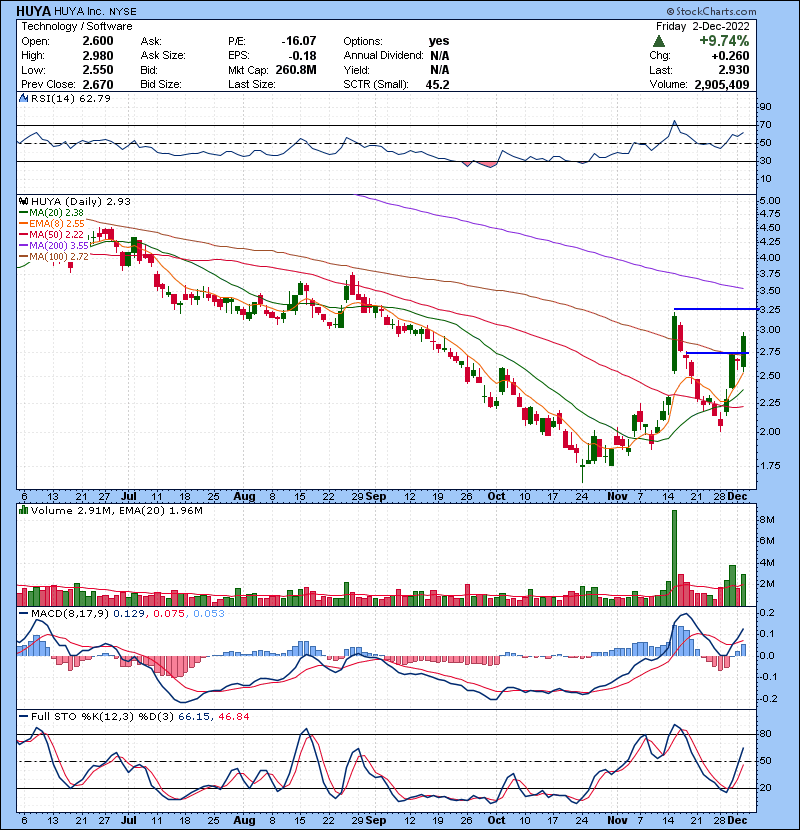Click the '-0.2' MACD axis label
800x830 pixels.
pos(767,699)
